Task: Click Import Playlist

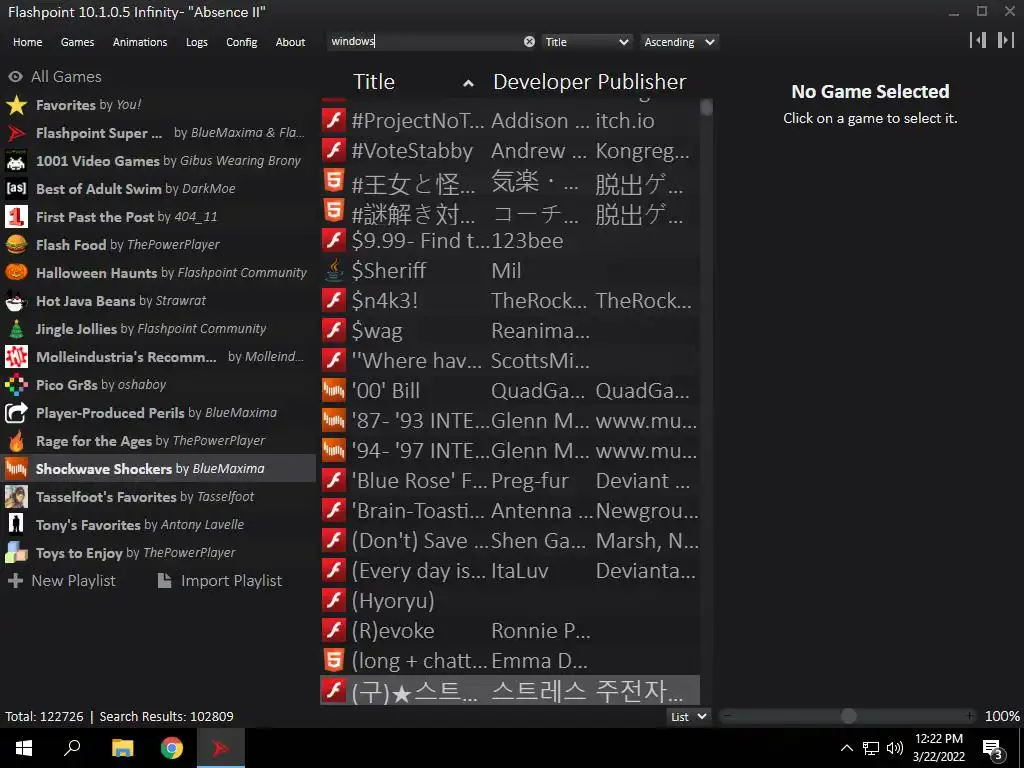Action: tap(220, 581)
